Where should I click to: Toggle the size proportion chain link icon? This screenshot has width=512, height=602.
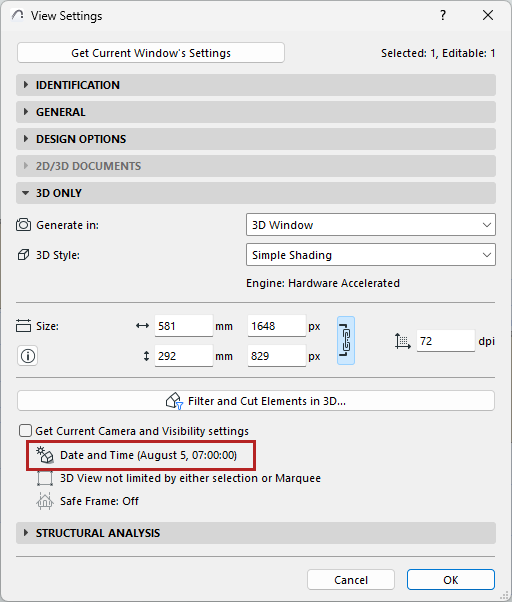click(346, 341)
